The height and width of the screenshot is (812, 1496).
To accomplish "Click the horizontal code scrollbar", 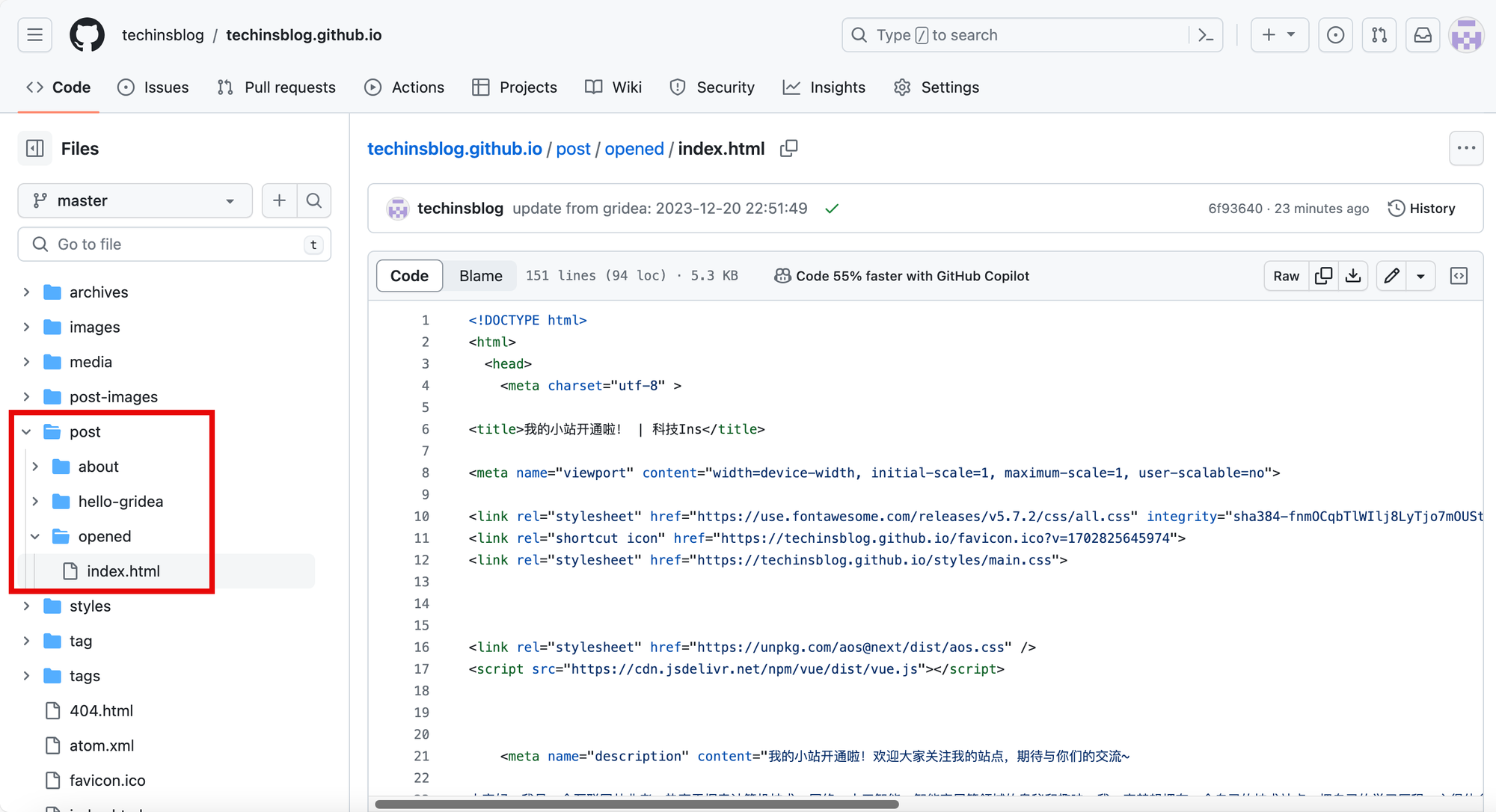I will coord(637,804).
